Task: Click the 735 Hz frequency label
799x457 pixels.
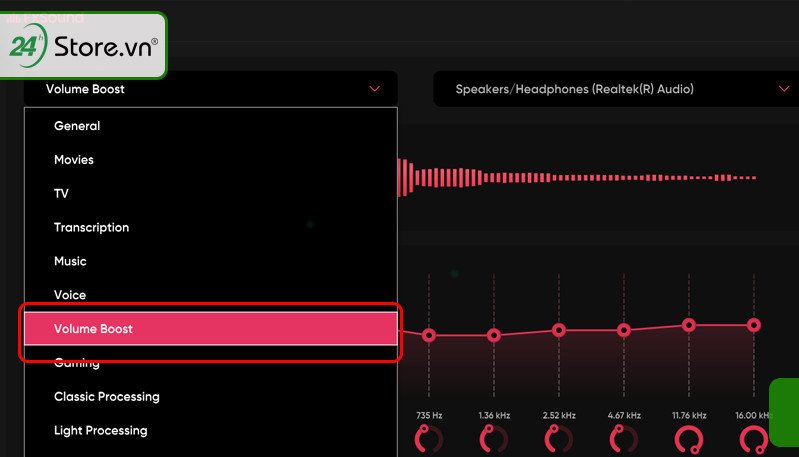Action: click(x=429, y=415)
